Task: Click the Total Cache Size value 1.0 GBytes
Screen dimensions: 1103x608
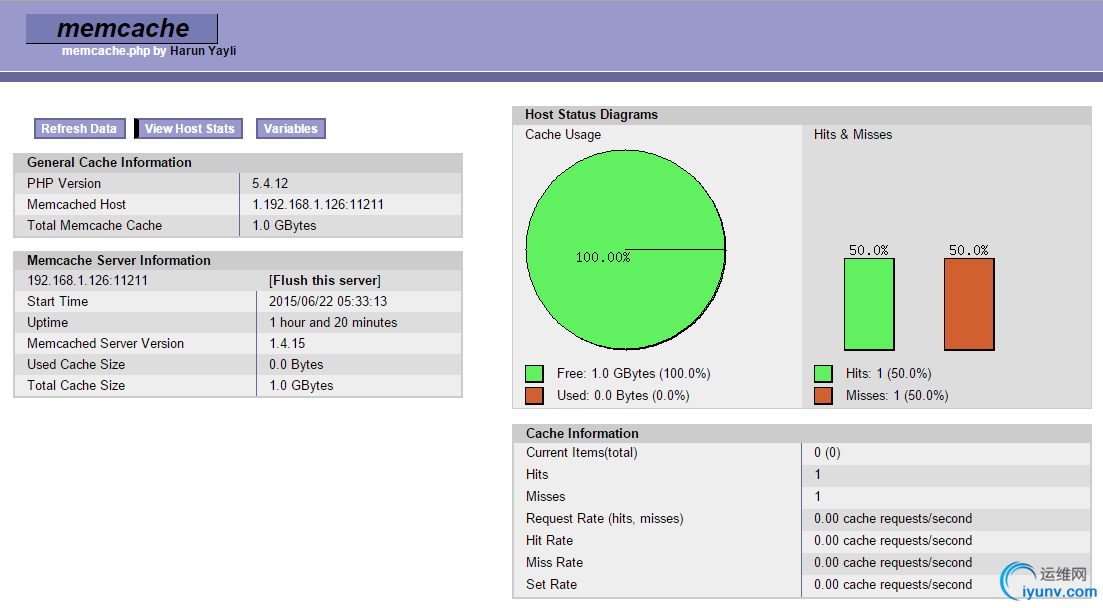Action: tap(301, 386)
